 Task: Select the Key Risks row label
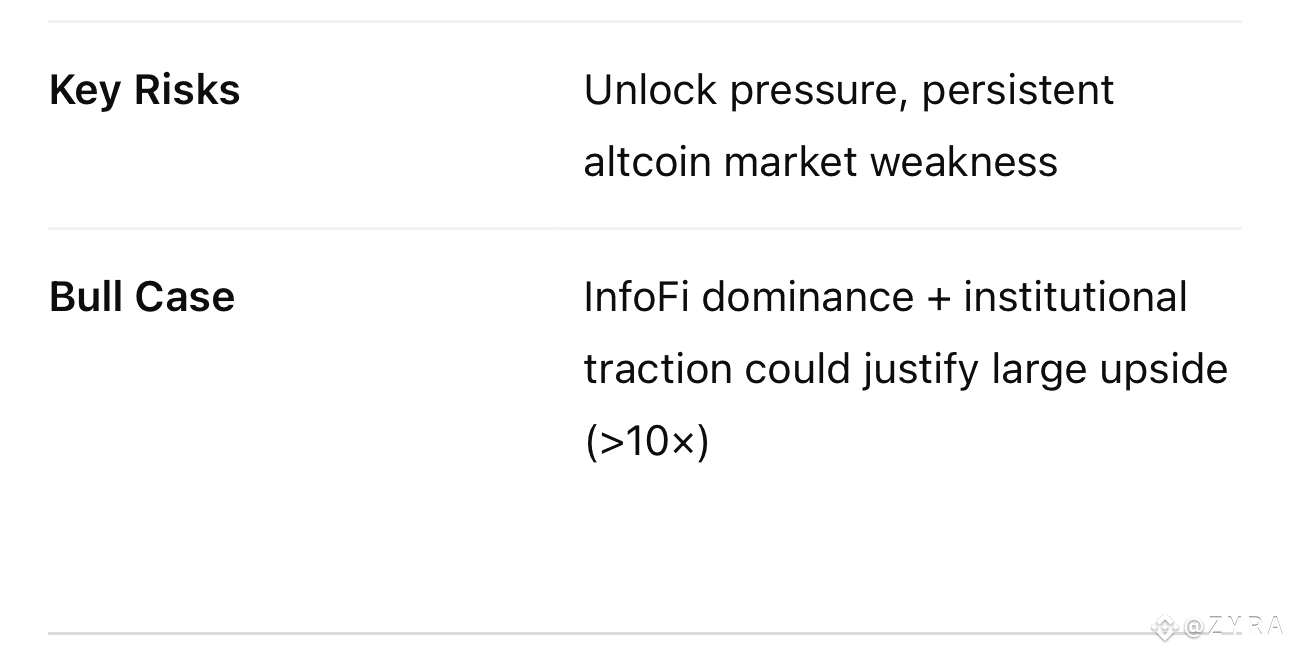pyautogui.click(x=145, y=90)
